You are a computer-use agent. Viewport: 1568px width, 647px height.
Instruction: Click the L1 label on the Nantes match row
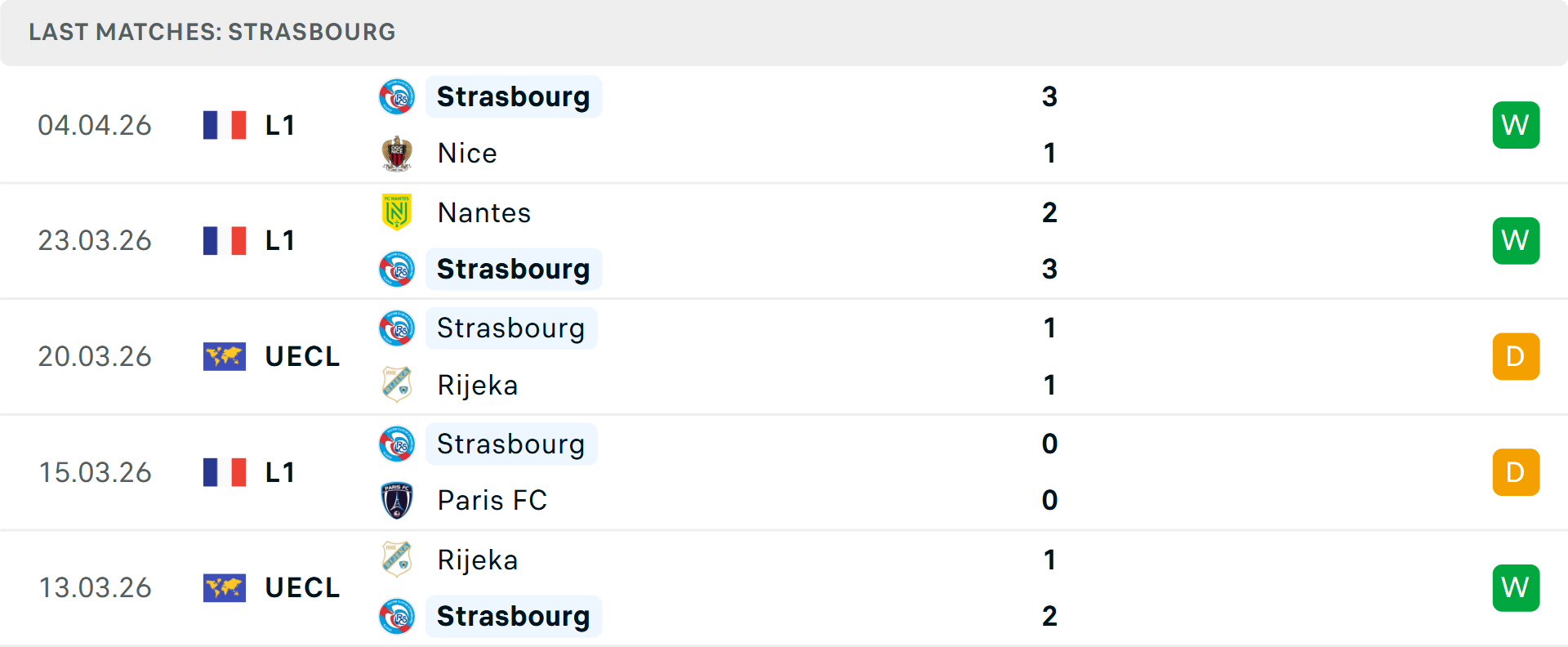[x=278, y=240]
